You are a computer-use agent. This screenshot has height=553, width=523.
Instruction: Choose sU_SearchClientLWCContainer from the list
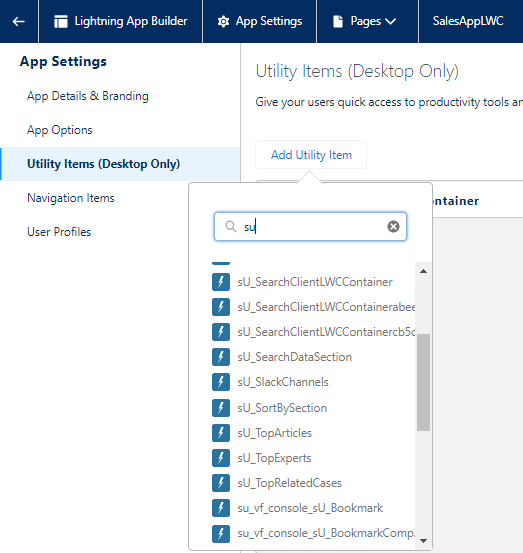[x=315, y=282]
